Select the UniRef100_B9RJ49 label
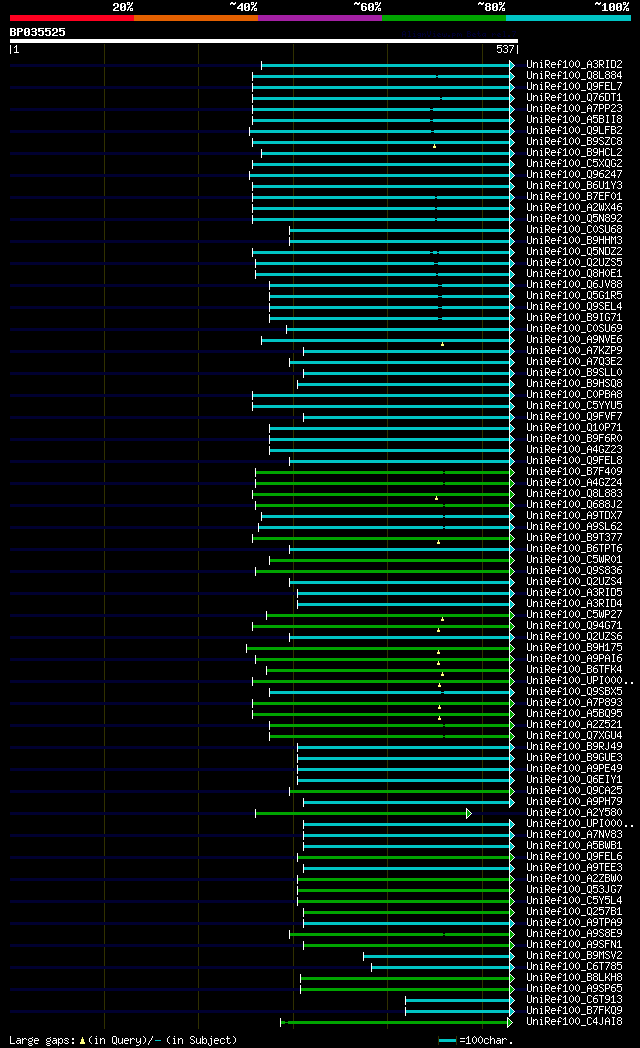 pos(574,747)
